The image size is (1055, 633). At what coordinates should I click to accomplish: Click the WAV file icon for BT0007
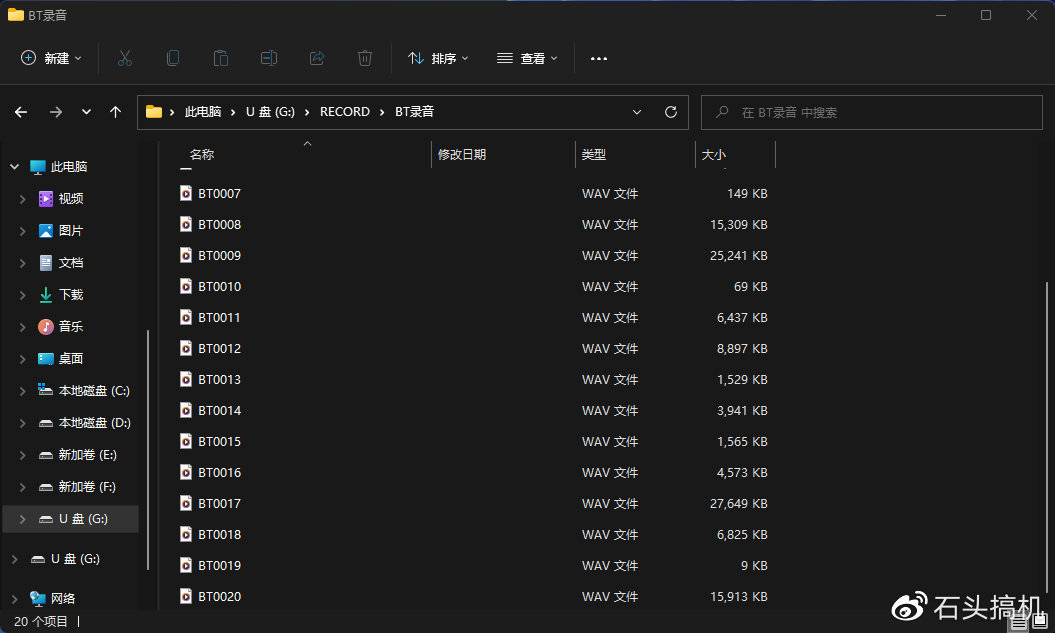tap(186, 193)
